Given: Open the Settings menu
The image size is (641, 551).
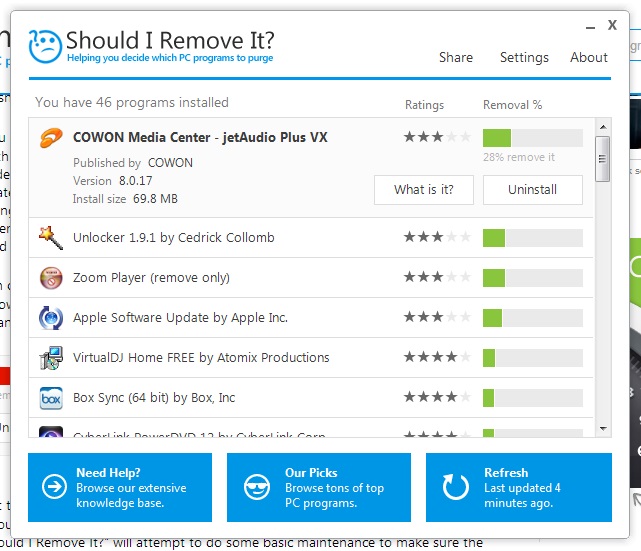Looking at the screenshot, I should 524,58.
